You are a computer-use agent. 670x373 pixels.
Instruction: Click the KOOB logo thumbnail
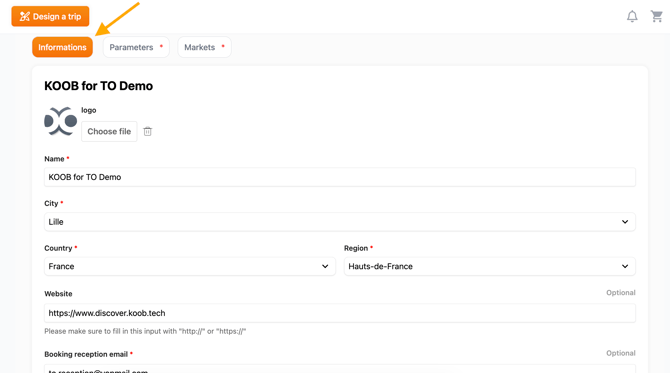coord(61,121)
